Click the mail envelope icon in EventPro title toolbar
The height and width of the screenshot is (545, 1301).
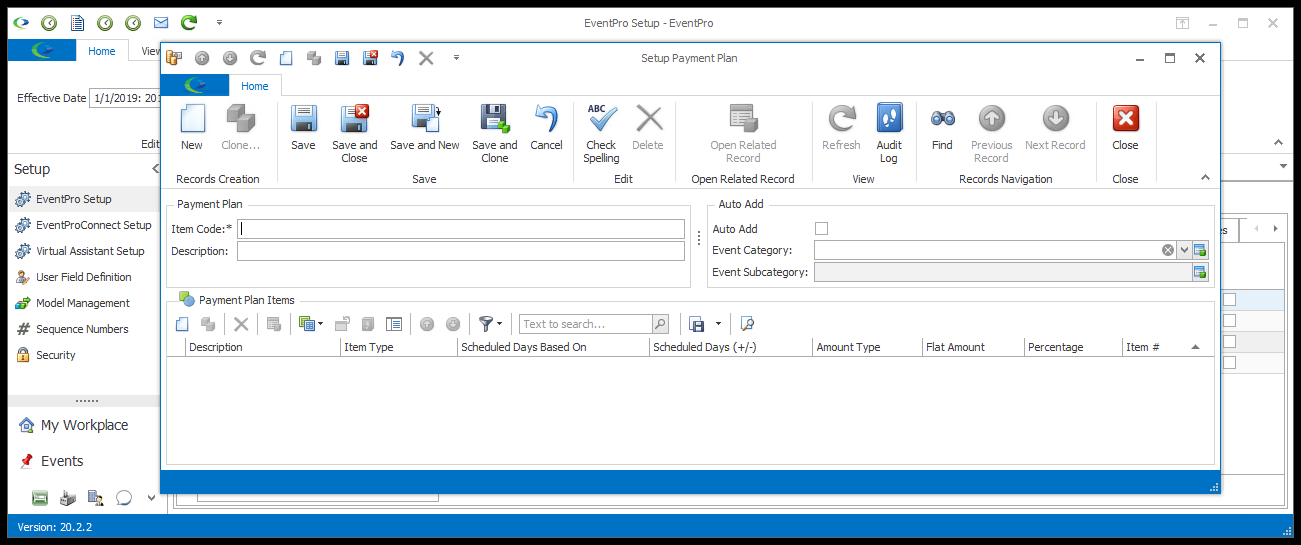coord(160,22)
